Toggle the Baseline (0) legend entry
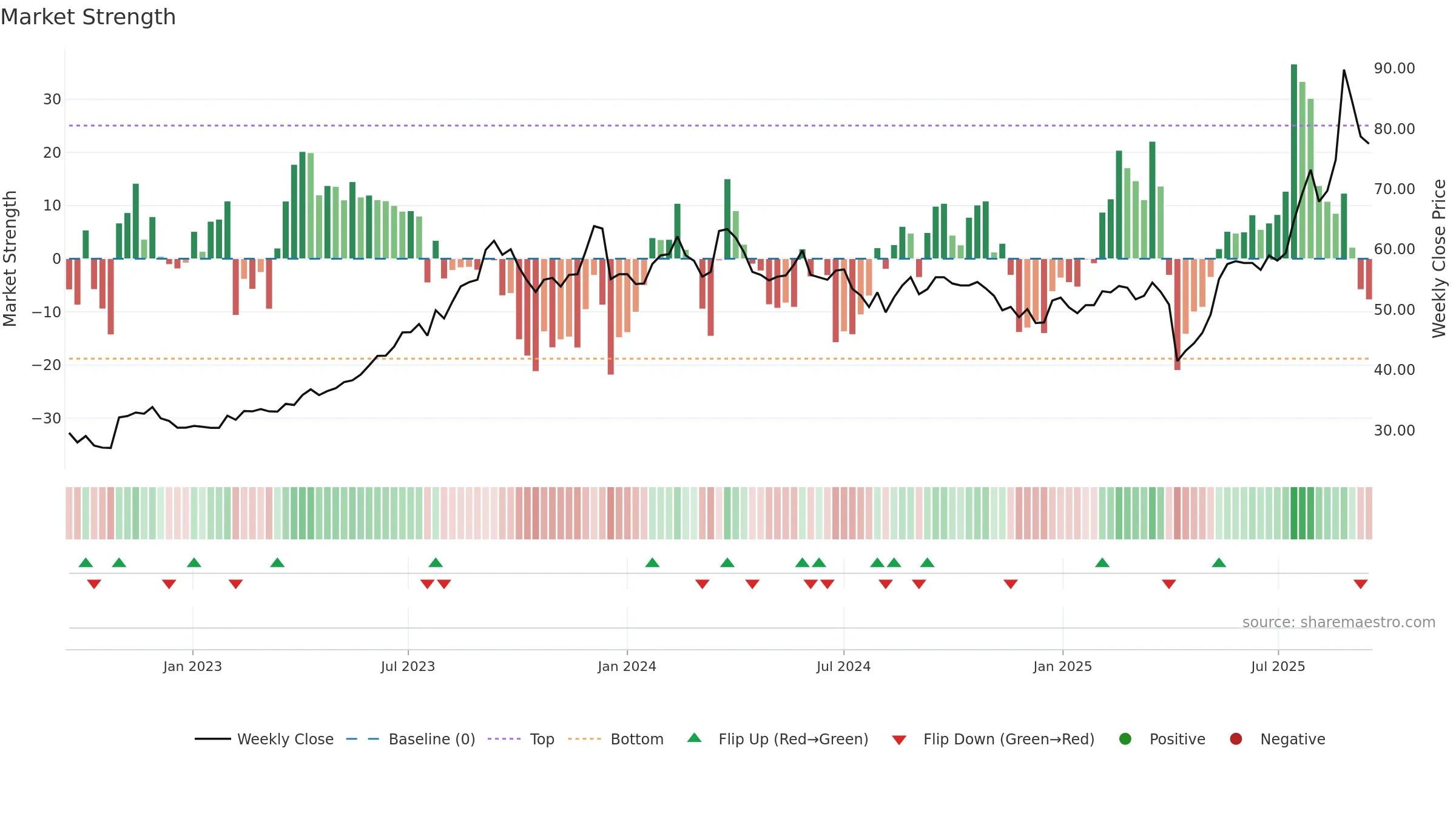 point(411,739)
